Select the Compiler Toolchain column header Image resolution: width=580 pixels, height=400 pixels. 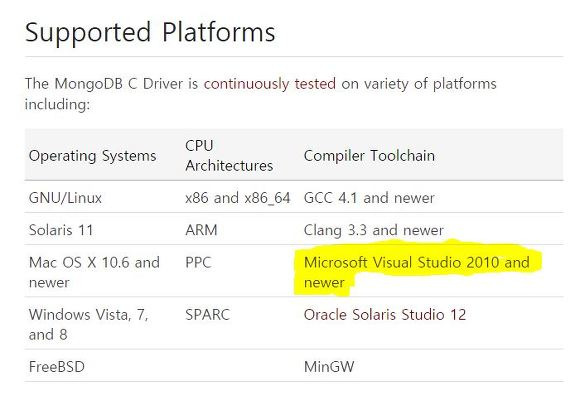click(x=369, y=155)
